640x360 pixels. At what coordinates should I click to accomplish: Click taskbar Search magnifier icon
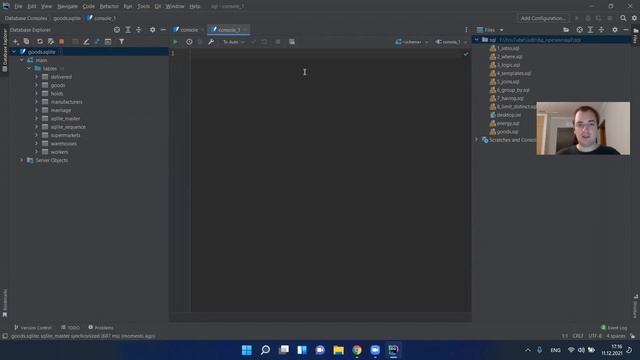(x=265, y=350)
